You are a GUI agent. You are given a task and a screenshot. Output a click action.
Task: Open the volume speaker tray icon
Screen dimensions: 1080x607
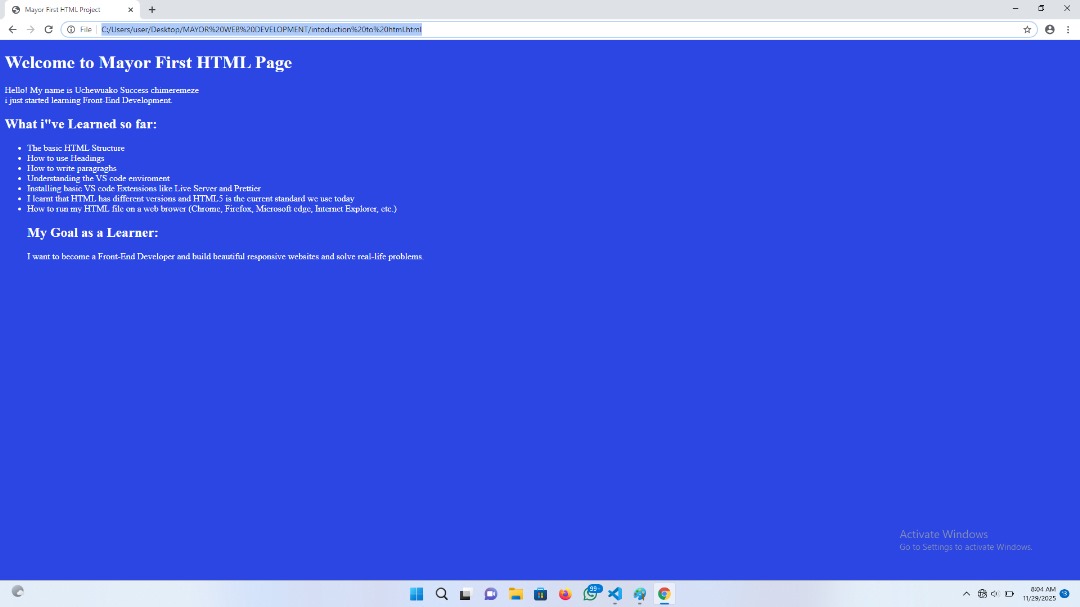click(995, 594)
